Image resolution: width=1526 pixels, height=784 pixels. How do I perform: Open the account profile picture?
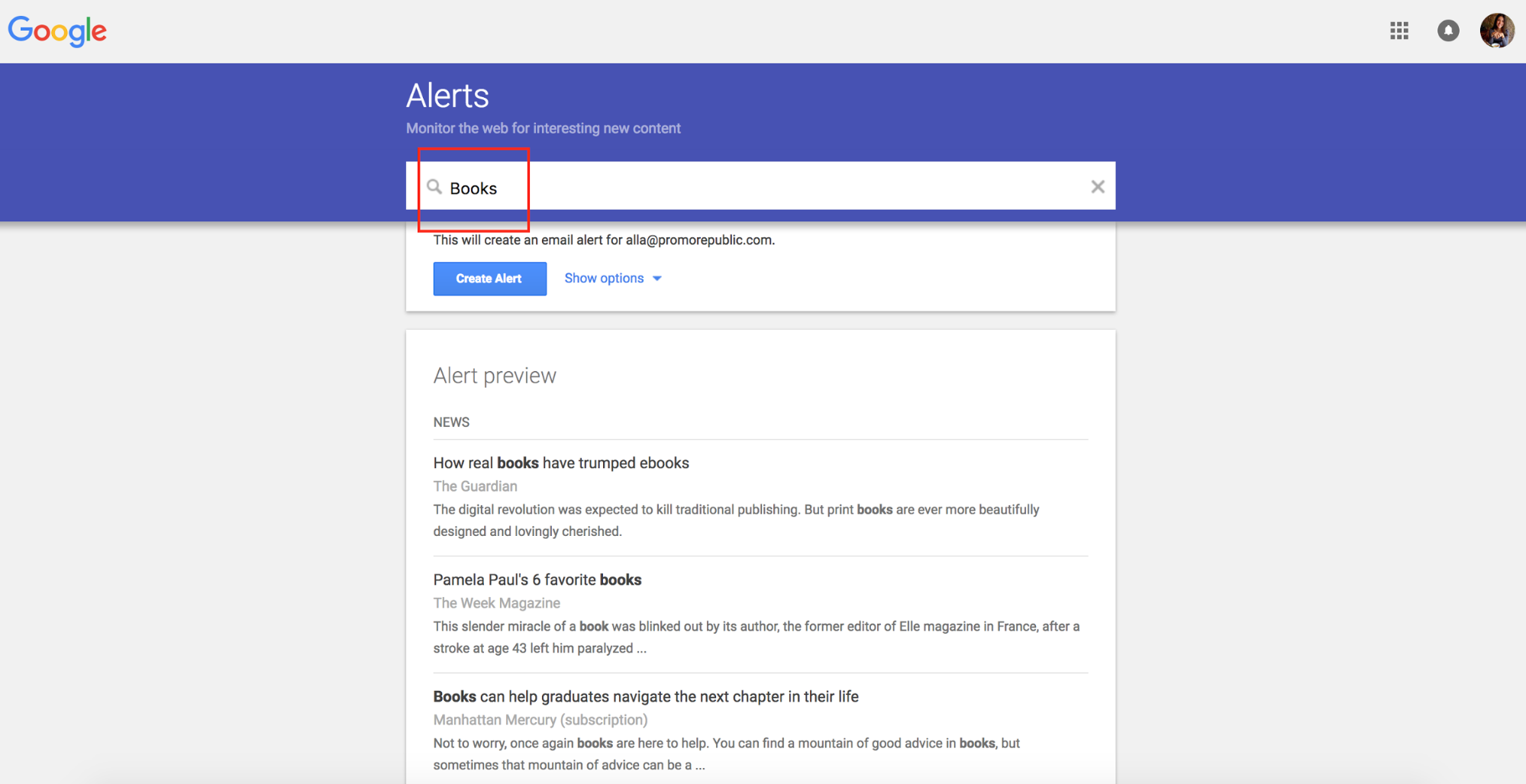tap(1496, 31)
